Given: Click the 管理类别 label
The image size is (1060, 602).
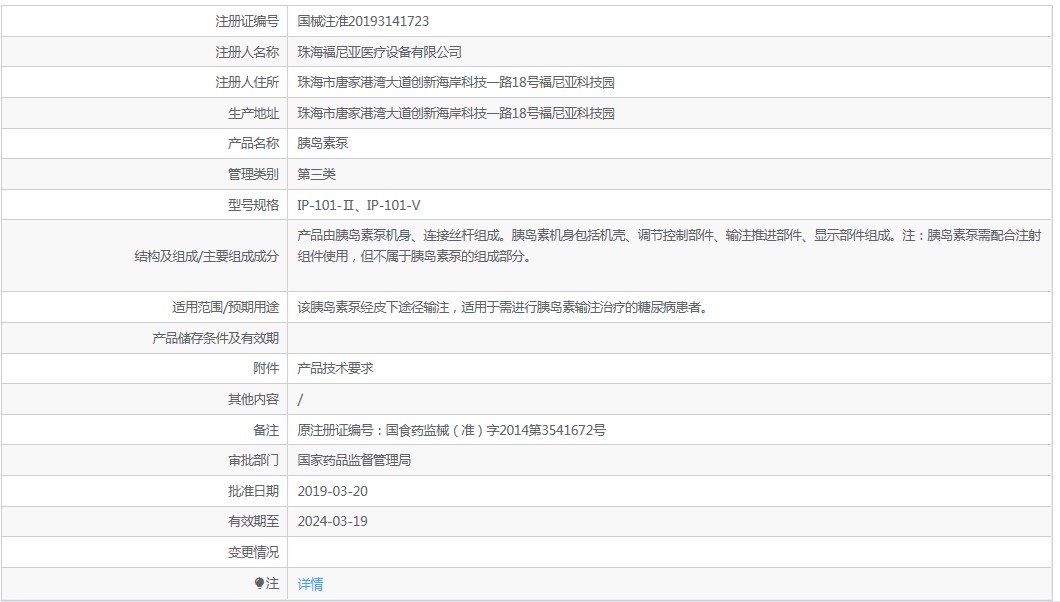Looking at the screenshot, I should coord(253,174).
